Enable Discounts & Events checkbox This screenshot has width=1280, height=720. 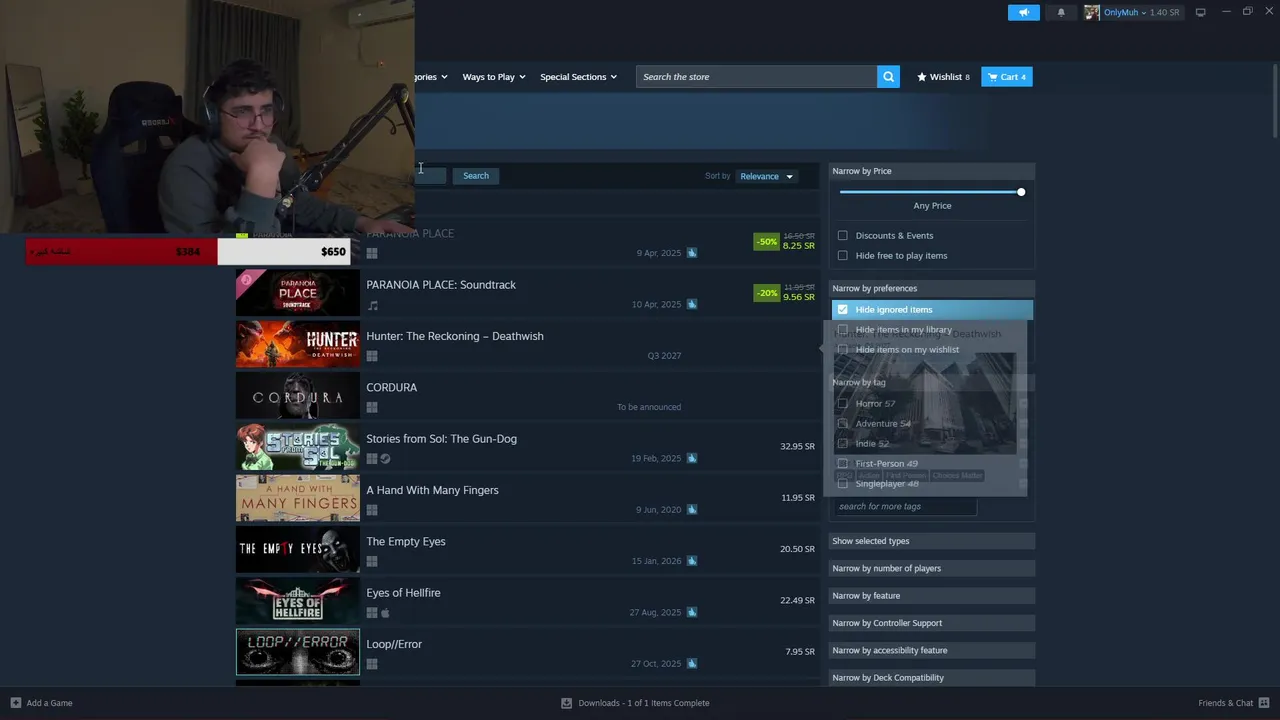pos(843,236)
